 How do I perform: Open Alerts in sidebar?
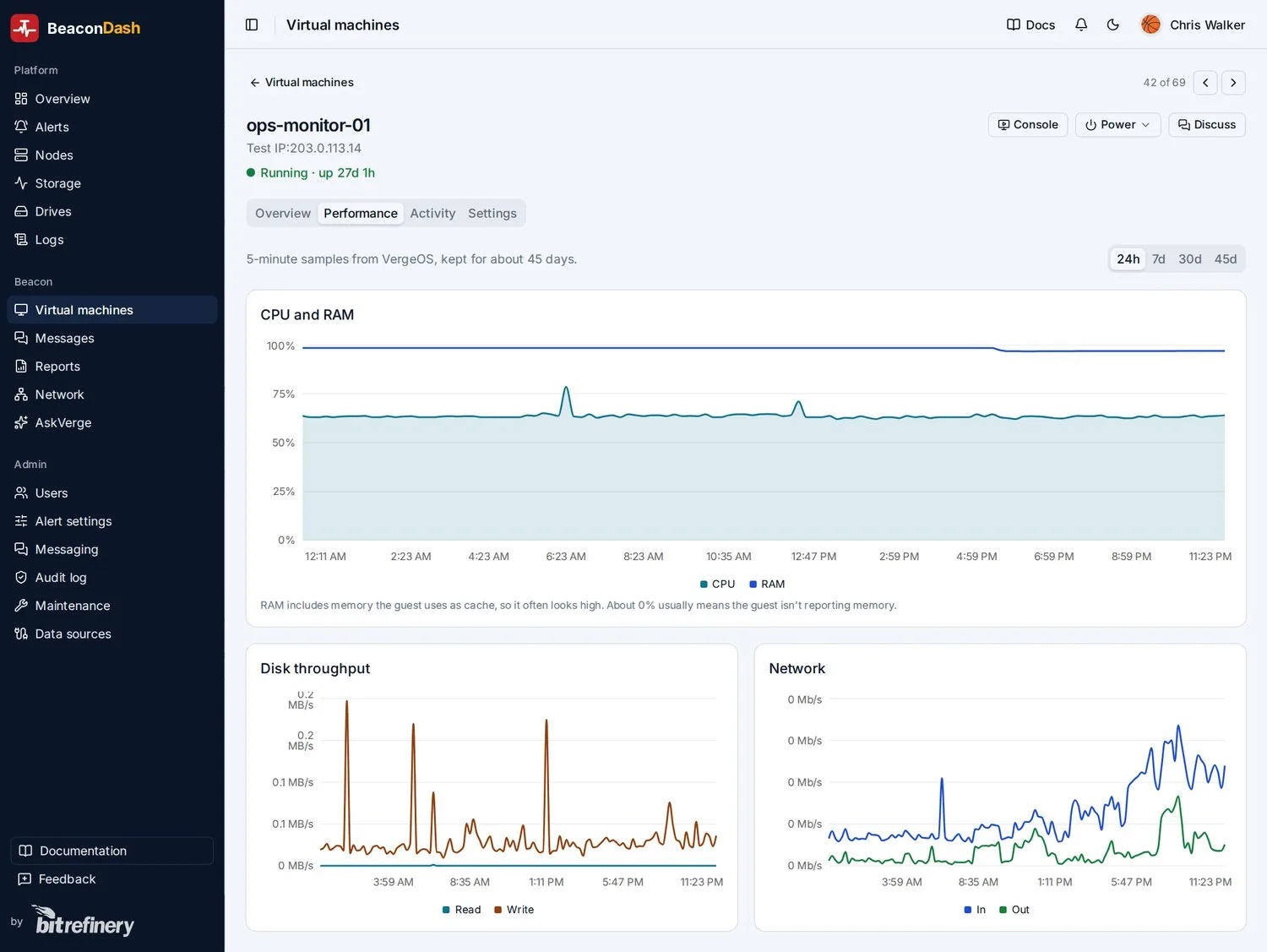[x=111, y=127]
